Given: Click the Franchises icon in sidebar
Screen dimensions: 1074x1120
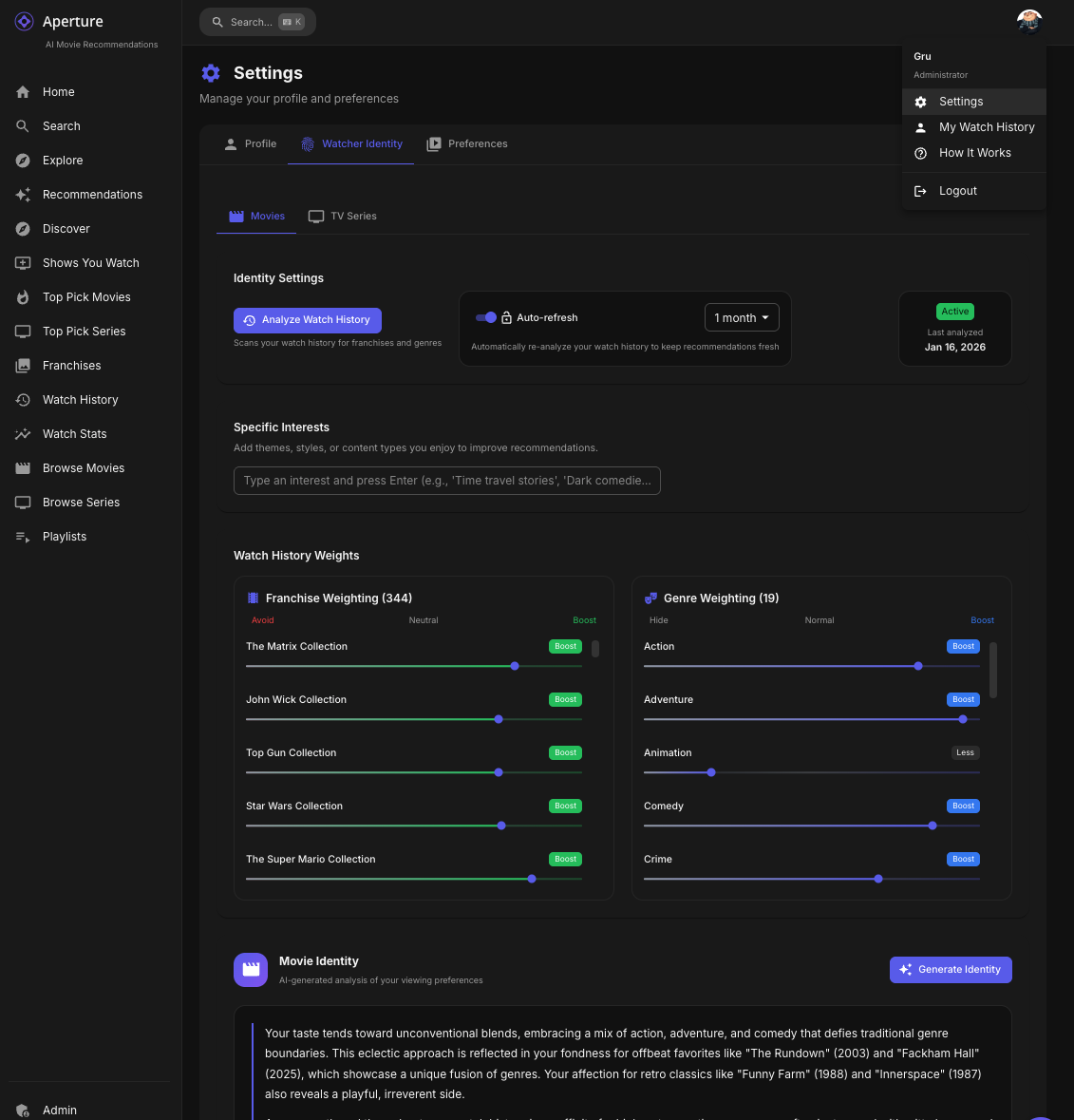Looking at the screenshot, I should 23,366.
